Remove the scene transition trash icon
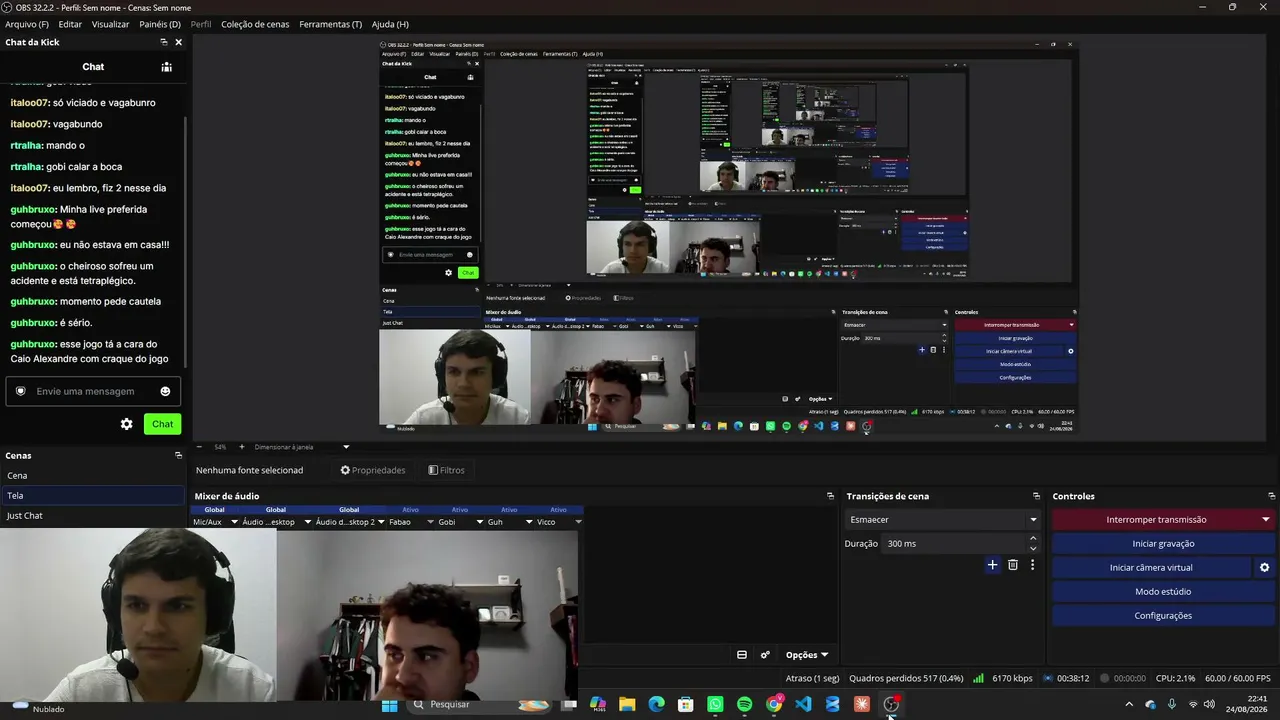Image resolution: width=1280 pixels, height=720 pixels. 1013,565
